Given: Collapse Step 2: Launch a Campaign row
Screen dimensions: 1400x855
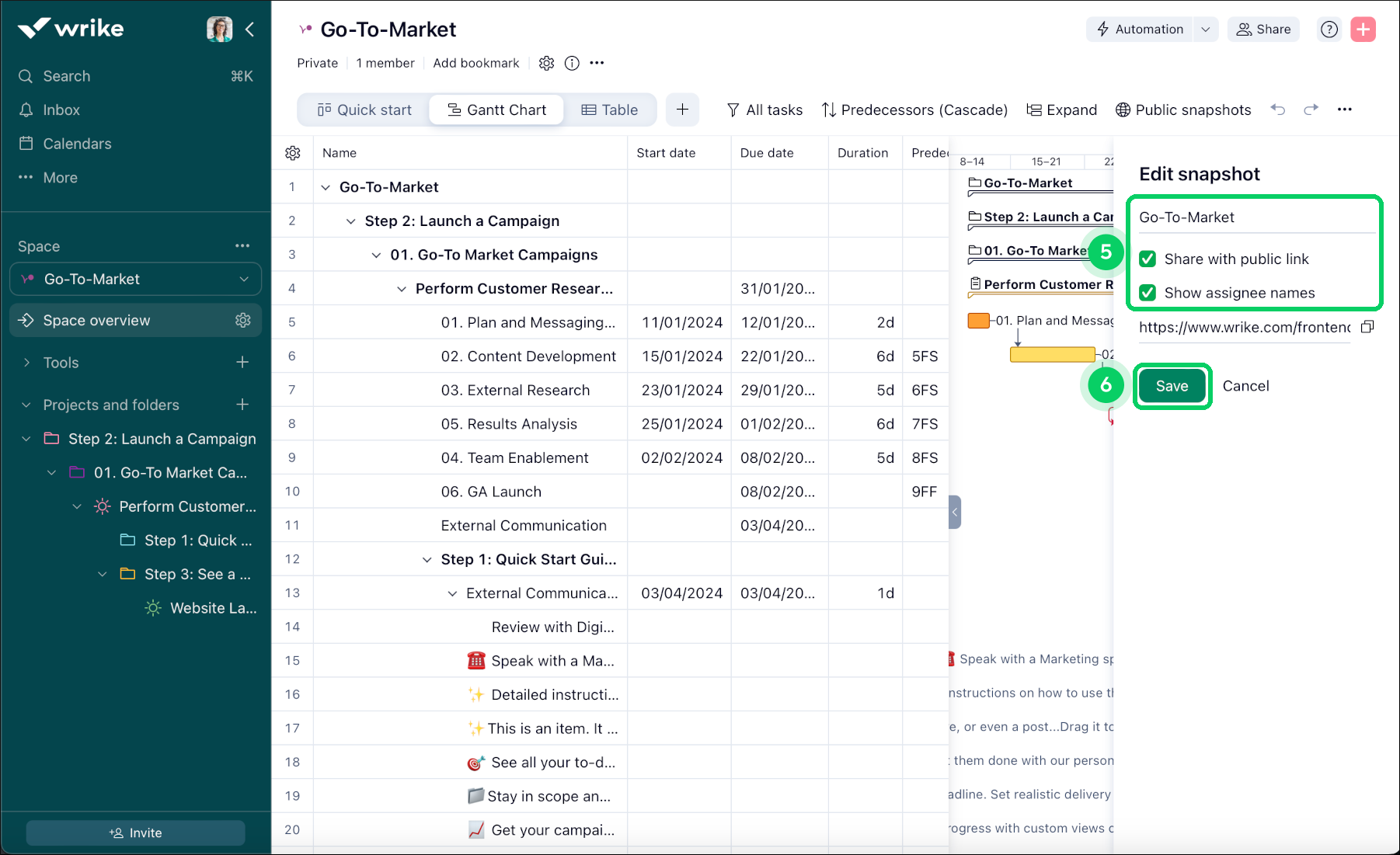Looking at the screenshot, I should click(x=351, y=221).
